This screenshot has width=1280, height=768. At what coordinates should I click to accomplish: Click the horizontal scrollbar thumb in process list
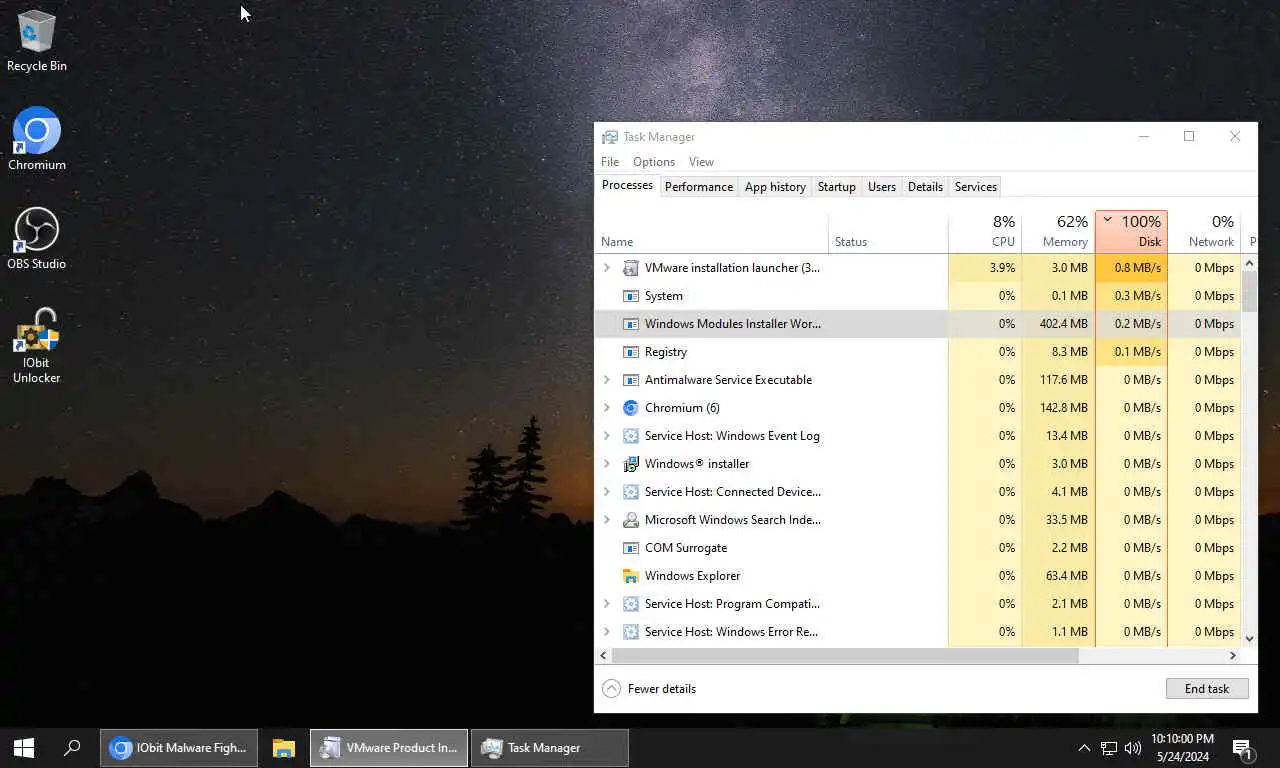click(845, 656)
